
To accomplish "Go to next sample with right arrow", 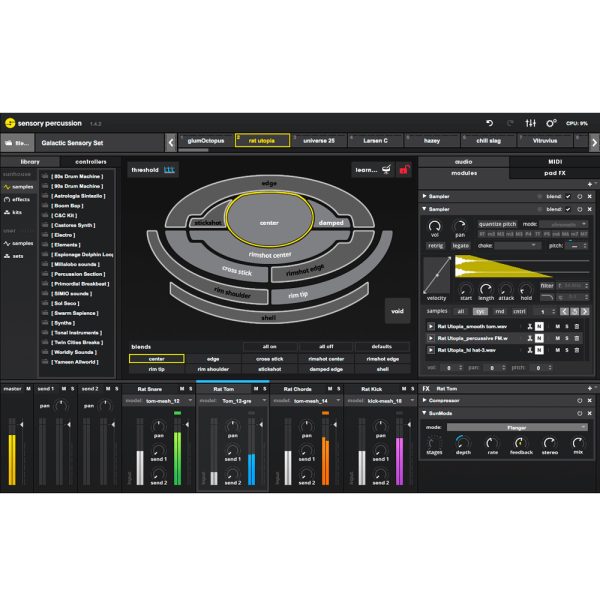I will pyautogui.click(x=585, y=311).
